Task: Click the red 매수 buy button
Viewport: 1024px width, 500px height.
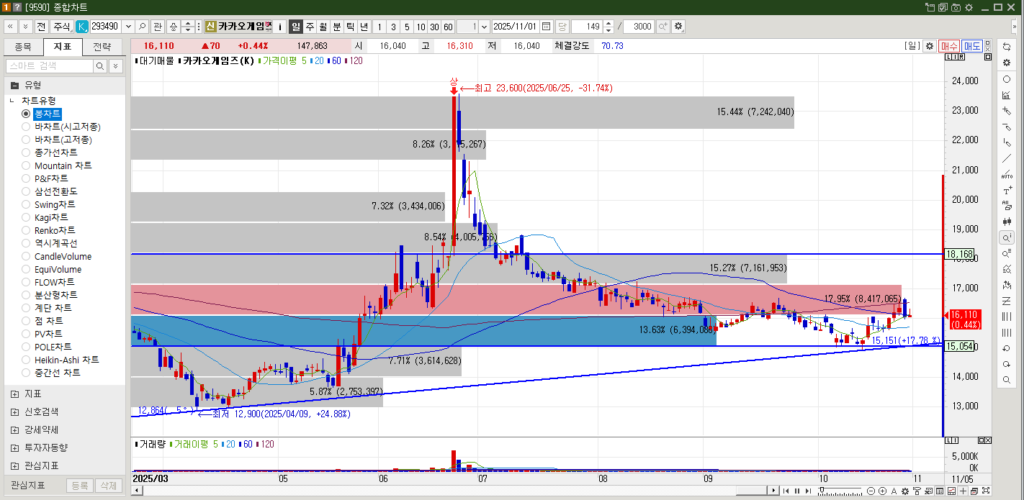Action: click(x=949, y=46)
